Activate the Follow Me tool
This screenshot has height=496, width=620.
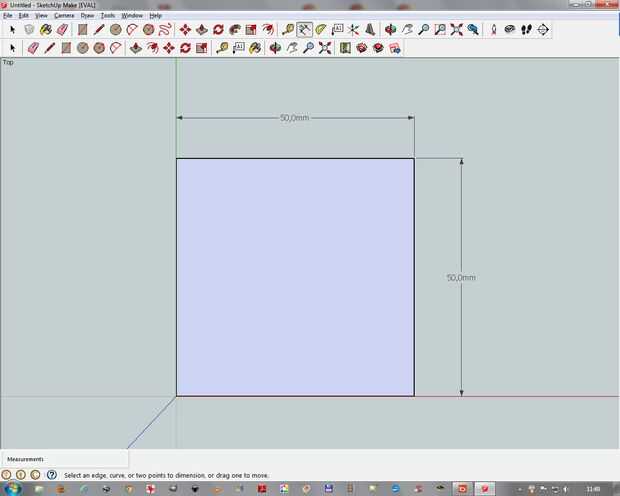(x=235, y=30)
